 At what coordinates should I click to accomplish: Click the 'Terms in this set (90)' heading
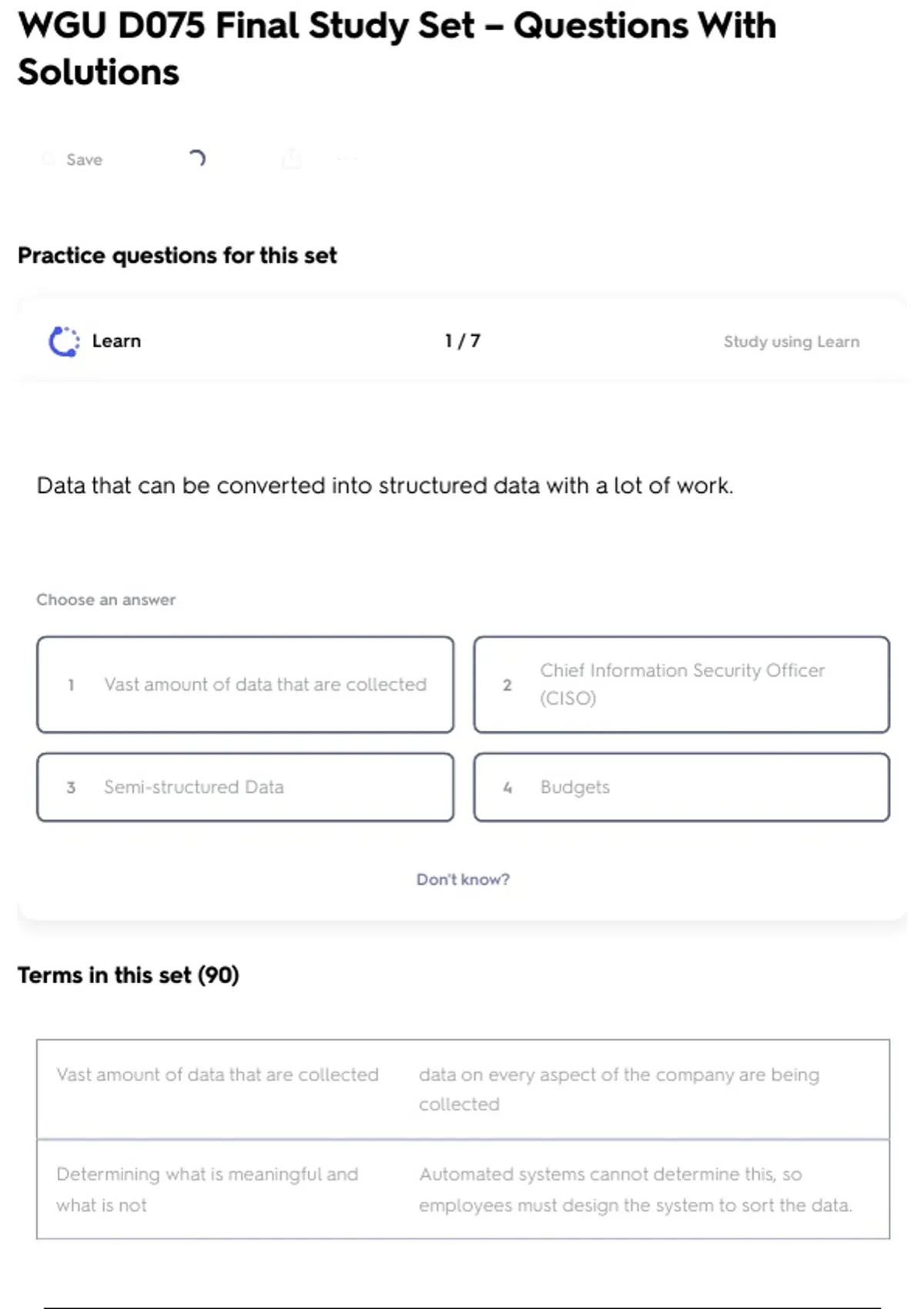pos(129,976)
